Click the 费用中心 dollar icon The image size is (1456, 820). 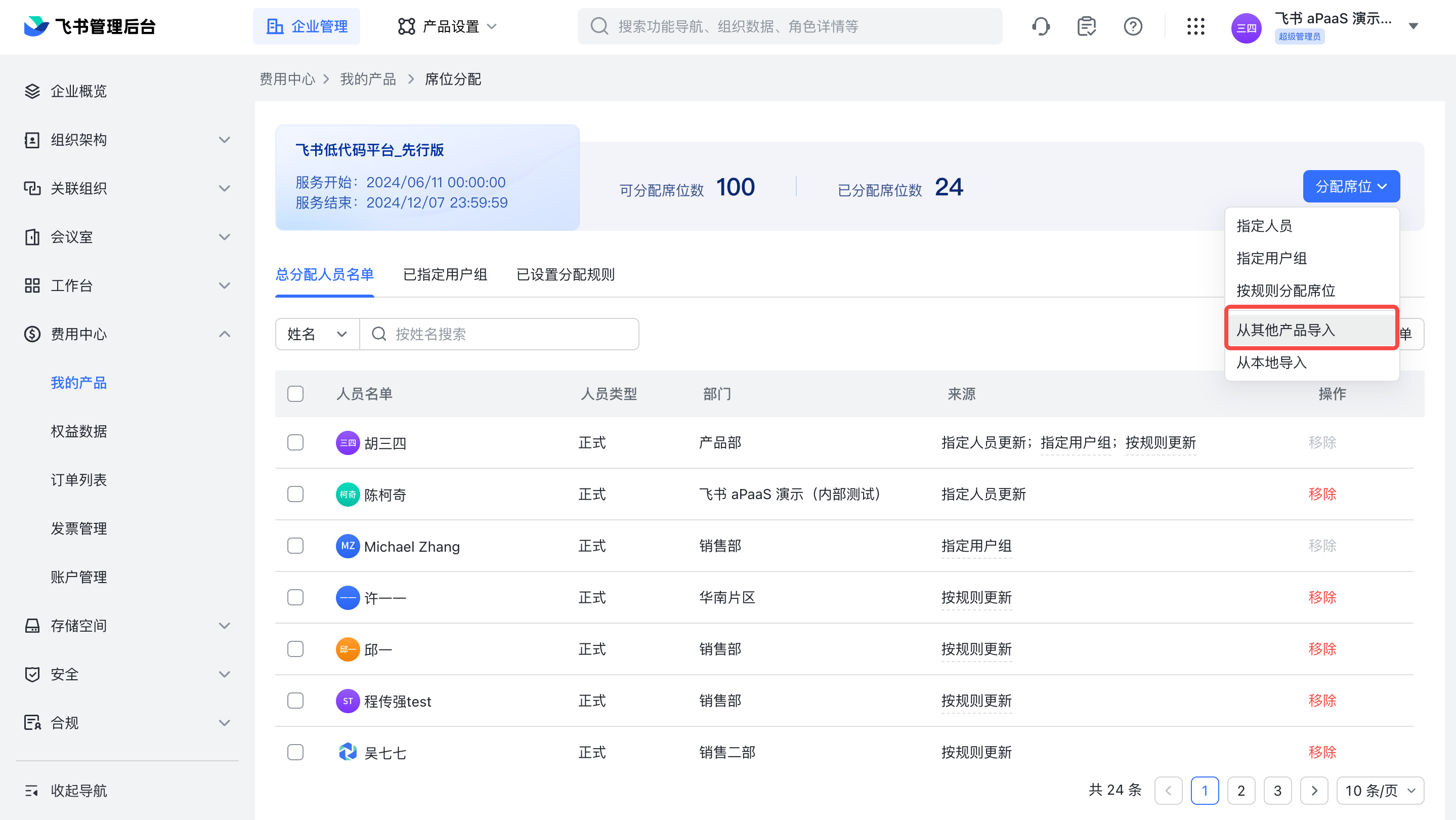pyautogui.click(x=32, y=334)
